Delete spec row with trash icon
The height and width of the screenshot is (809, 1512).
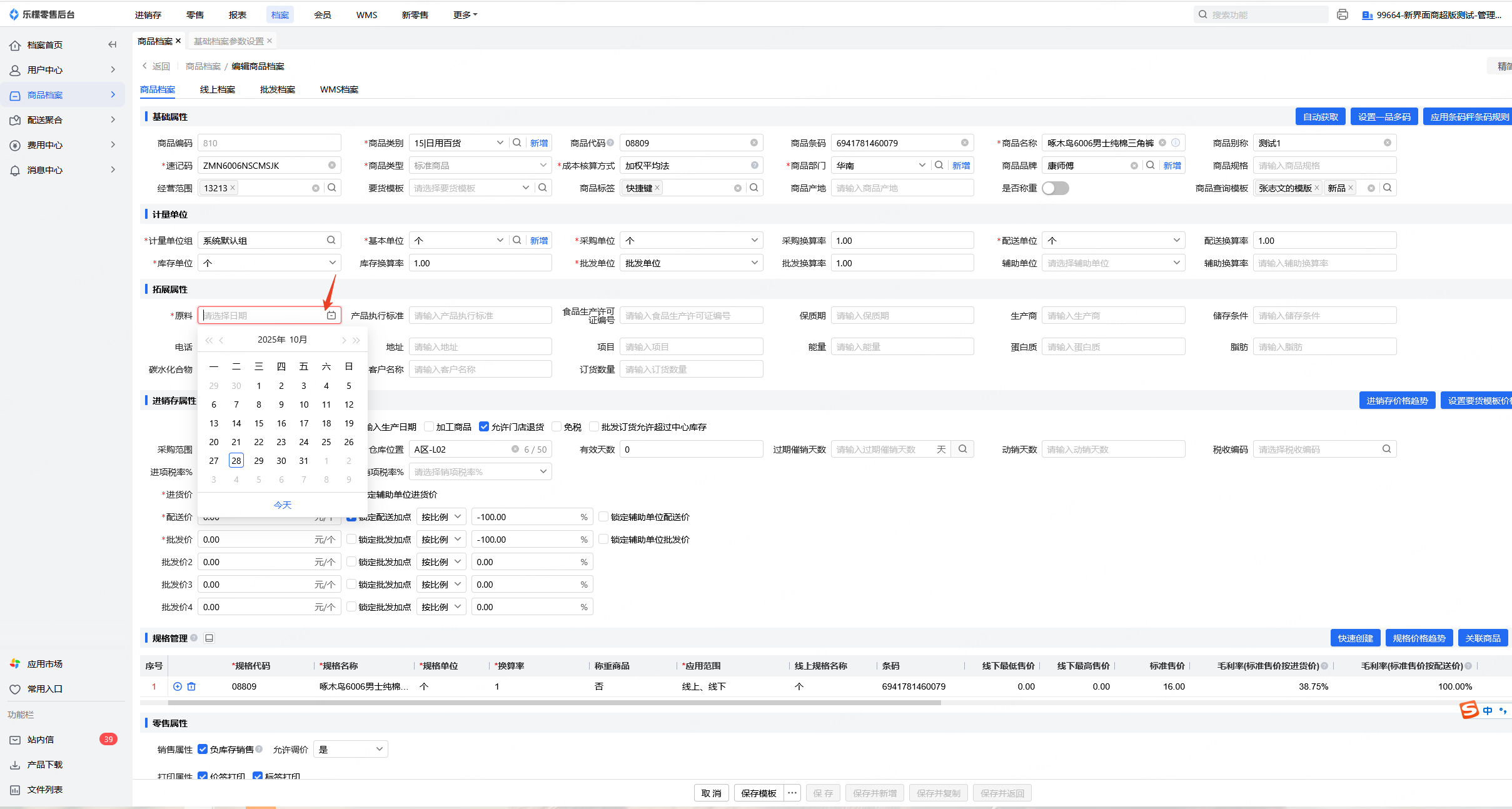pos(191,686)
